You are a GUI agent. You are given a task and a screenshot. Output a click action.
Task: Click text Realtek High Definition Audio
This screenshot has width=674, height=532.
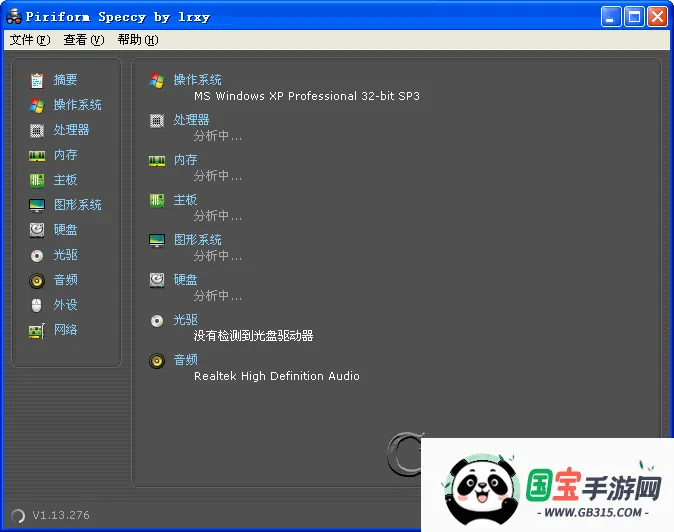point(276,376)
